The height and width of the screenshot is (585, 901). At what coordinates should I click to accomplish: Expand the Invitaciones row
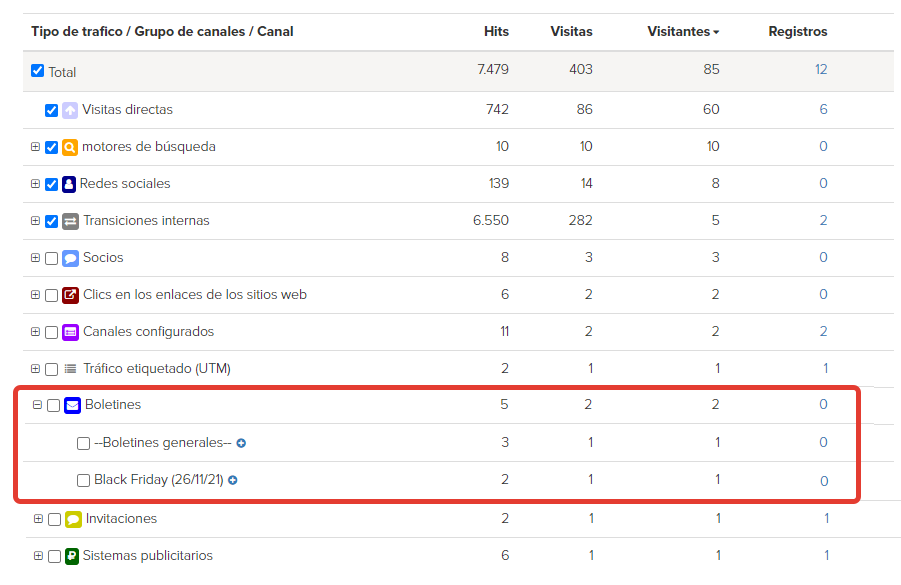point(38,519)
